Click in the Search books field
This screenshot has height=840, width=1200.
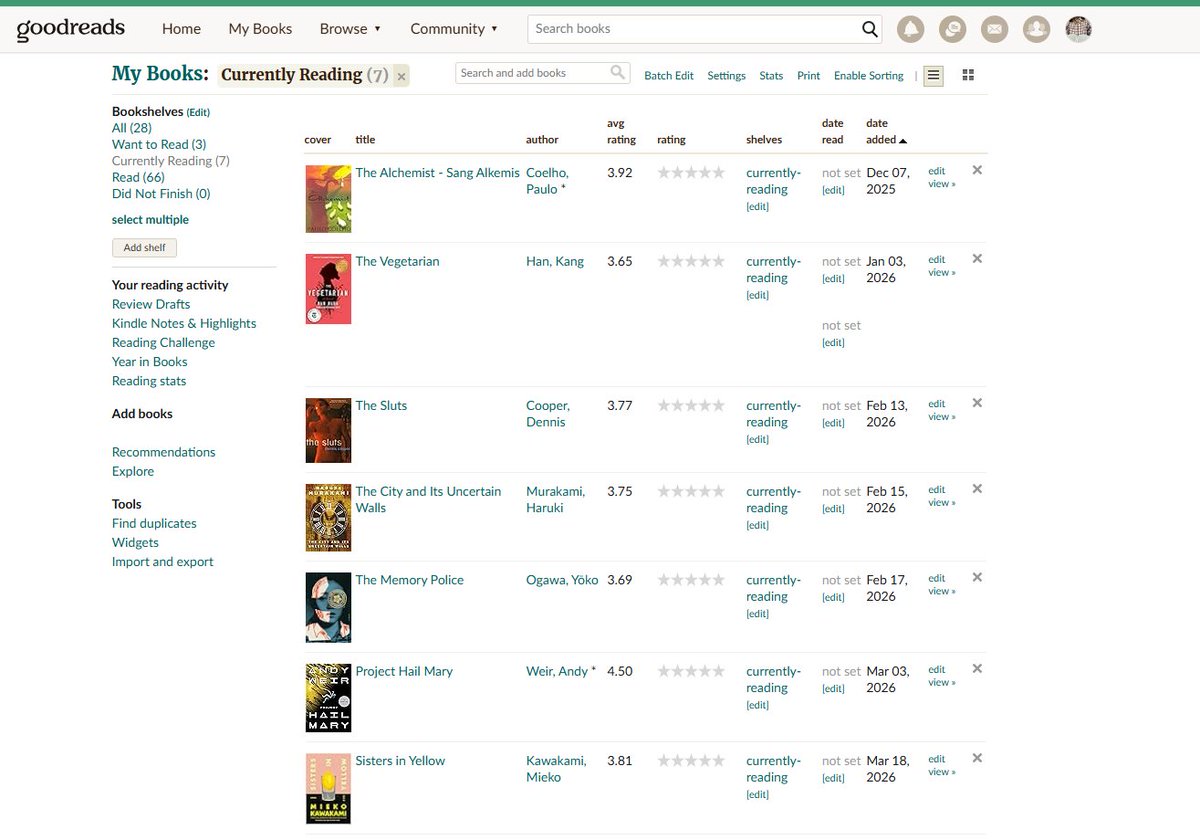pyautogui.click(x=695, y=29)
